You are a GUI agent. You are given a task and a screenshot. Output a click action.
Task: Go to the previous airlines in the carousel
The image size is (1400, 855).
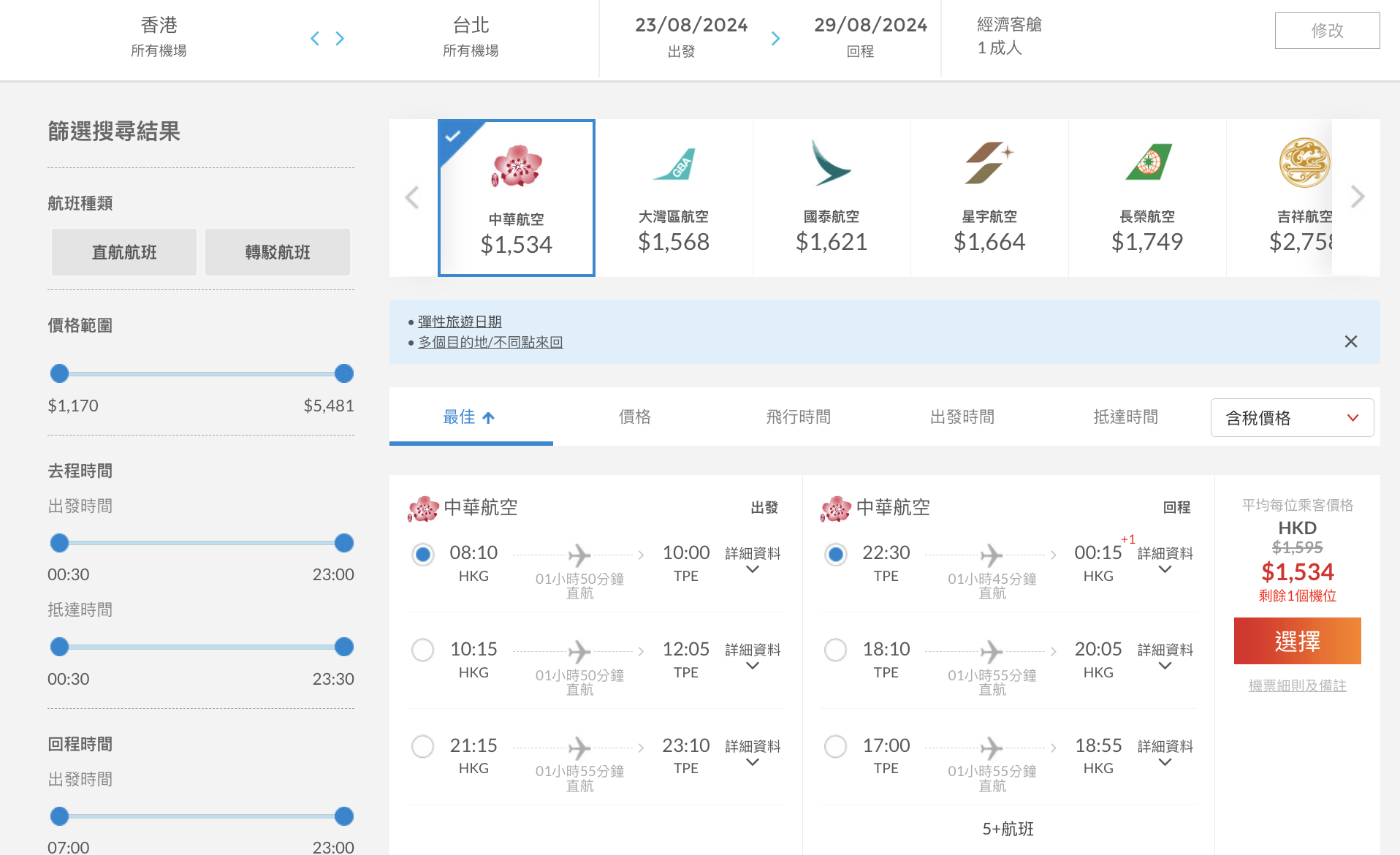click(412, 197)
